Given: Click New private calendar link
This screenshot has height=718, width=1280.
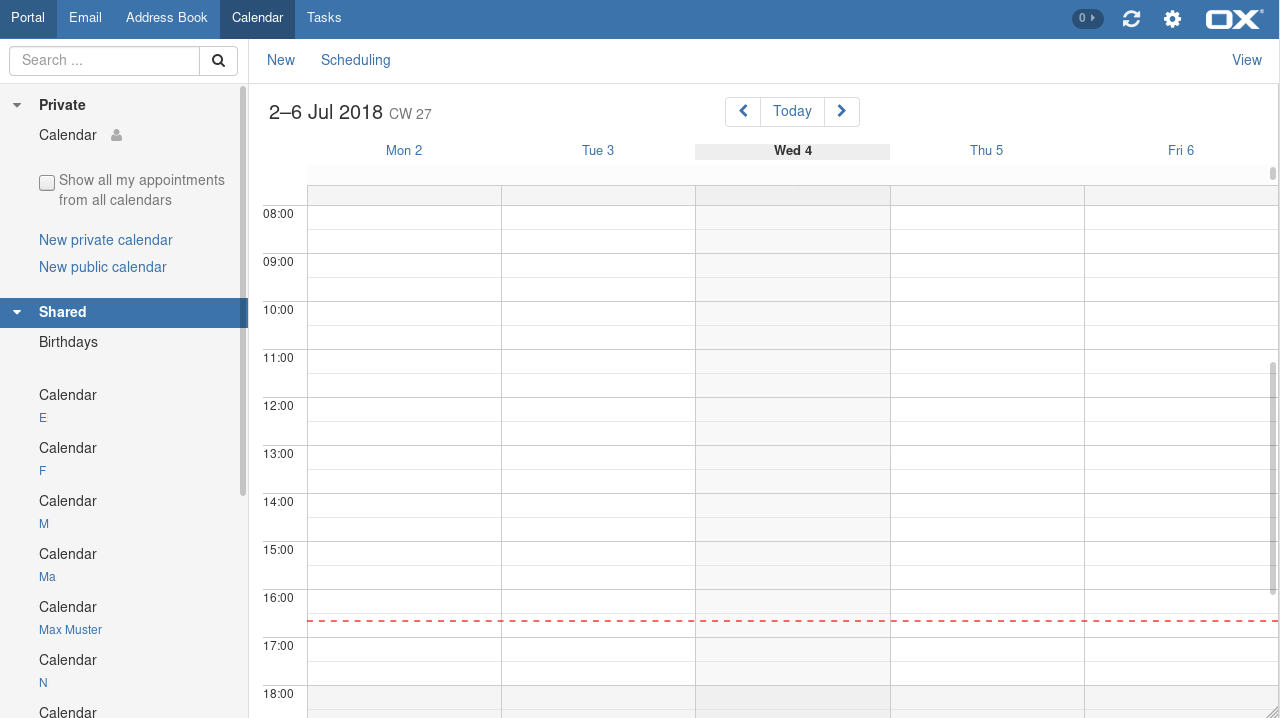Looking at the screenshot, I should (x=105, y=240).
